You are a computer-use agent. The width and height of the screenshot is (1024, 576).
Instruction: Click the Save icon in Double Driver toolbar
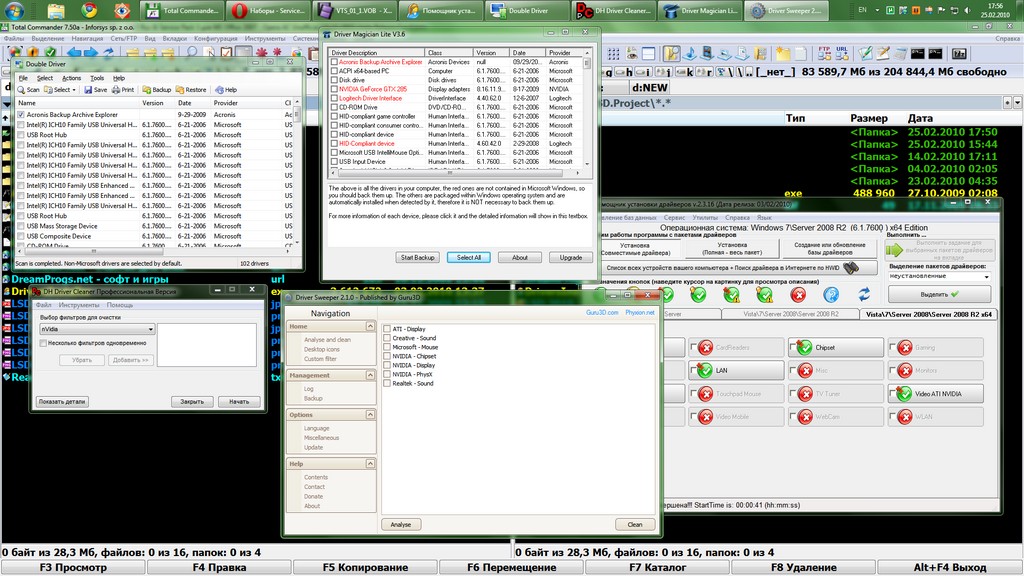[x=88, y=90]
